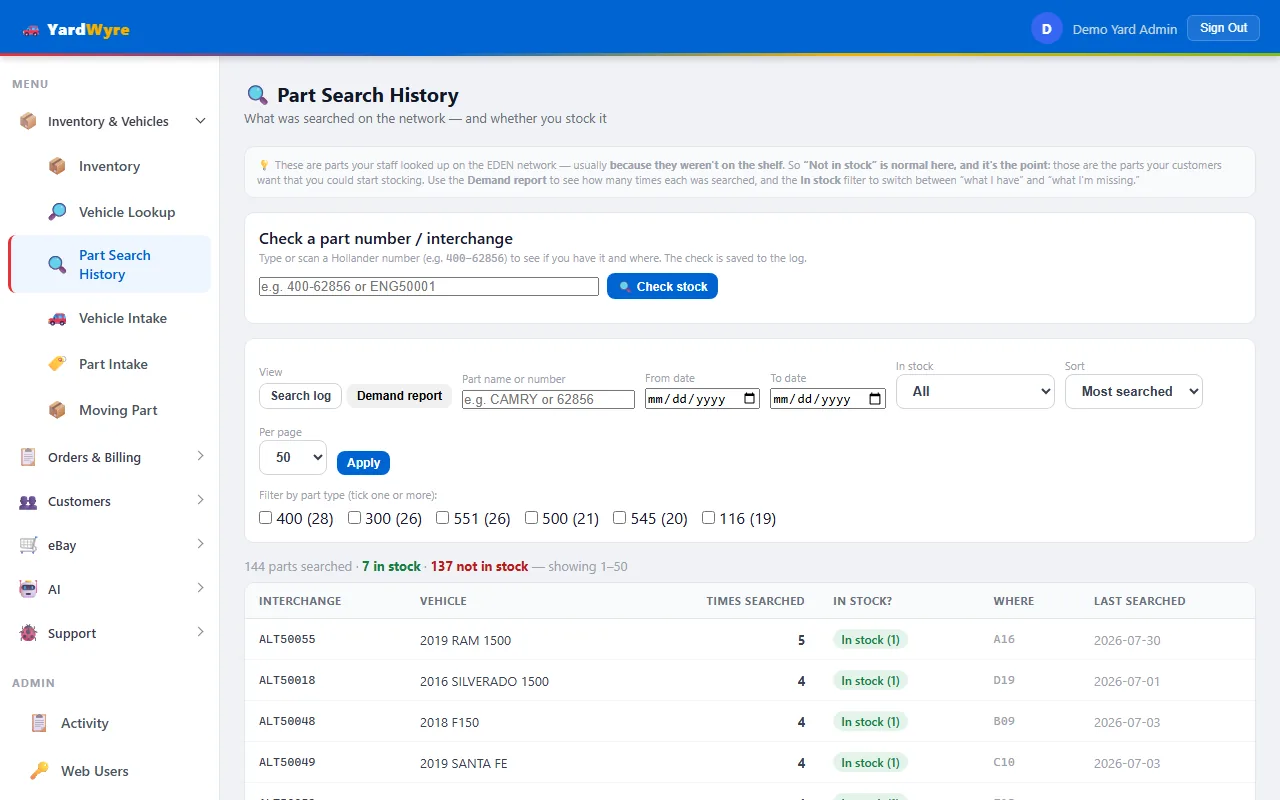Click the YardWyre car logo icon

(x=31, y=30)
